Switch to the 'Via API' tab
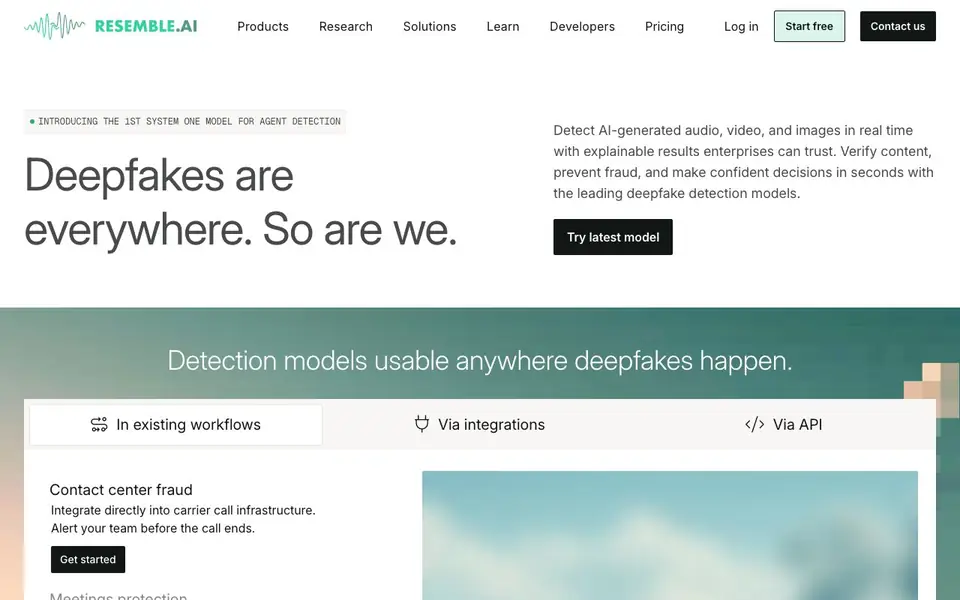 tap(783, 424)
